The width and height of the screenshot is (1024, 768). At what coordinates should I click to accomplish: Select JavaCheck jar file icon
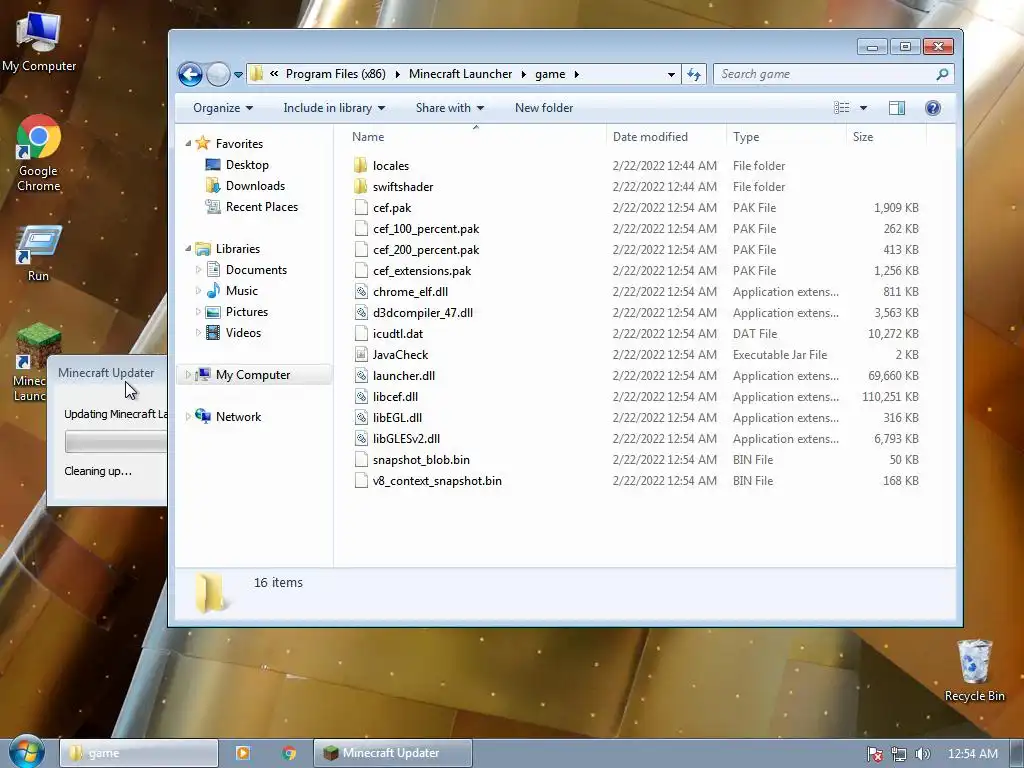click(x=360, y=355)
